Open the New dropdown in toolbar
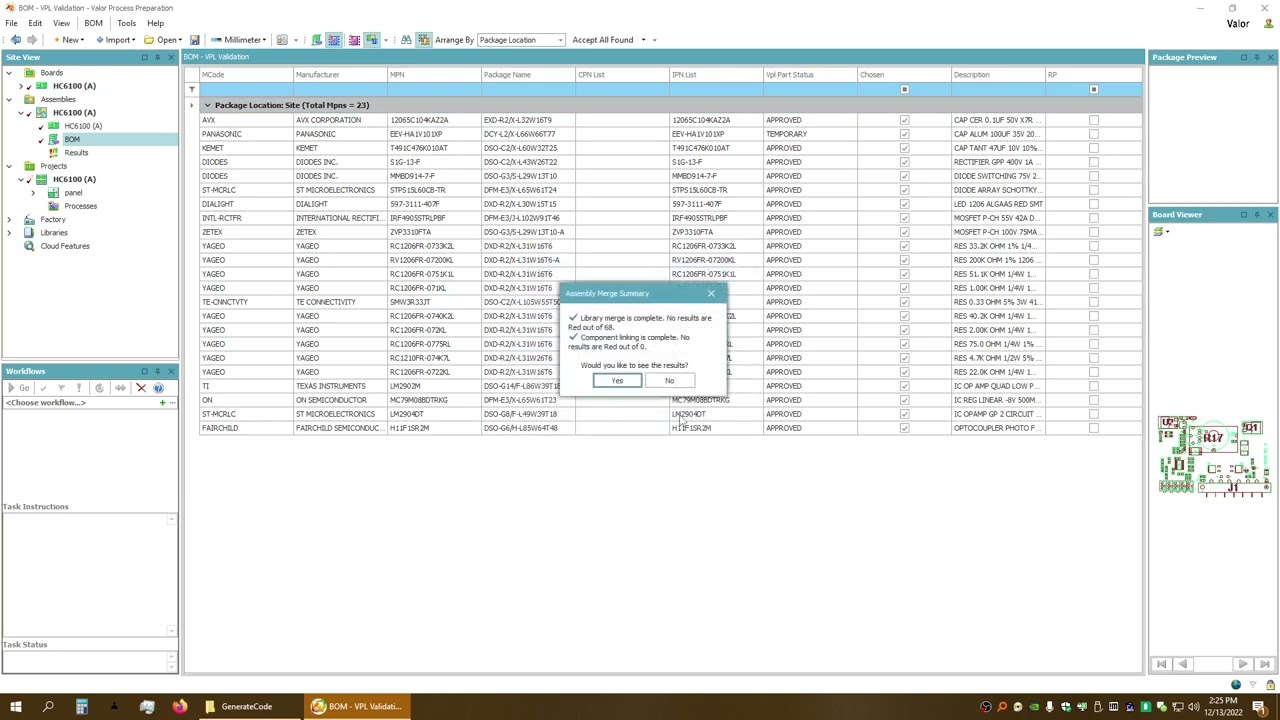The width and height of the screenshot is (1280, 720). point(68,40)
